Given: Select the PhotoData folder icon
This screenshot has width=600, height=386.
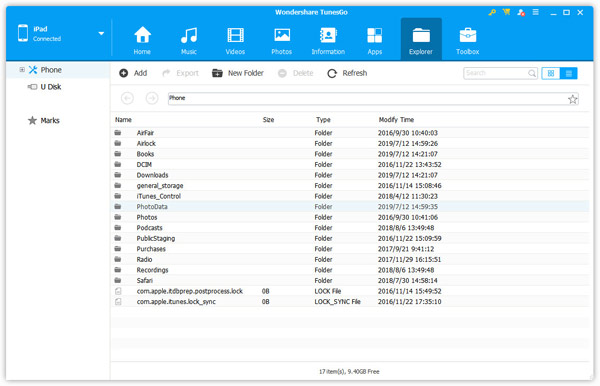Looking at the screenshot, I should tap(118, 207).
